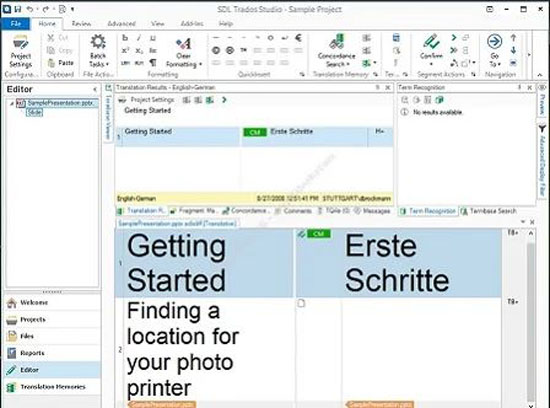Close the Translation Results panel
The width and height of the screenshot is (550, 408).
pos(388,87)
